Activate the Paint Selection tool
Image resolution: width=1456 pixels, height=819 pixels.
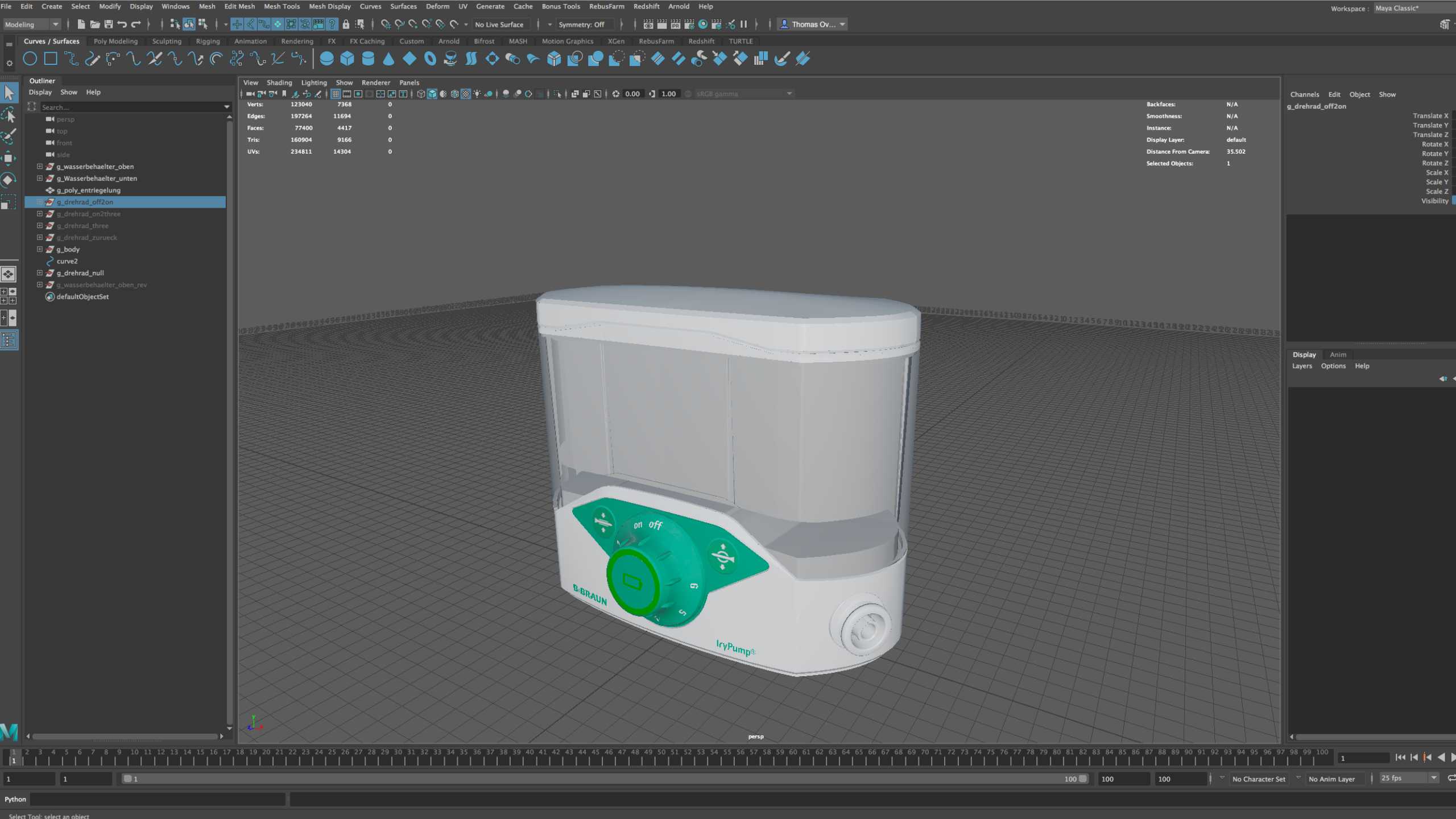[x=9, y=136]
